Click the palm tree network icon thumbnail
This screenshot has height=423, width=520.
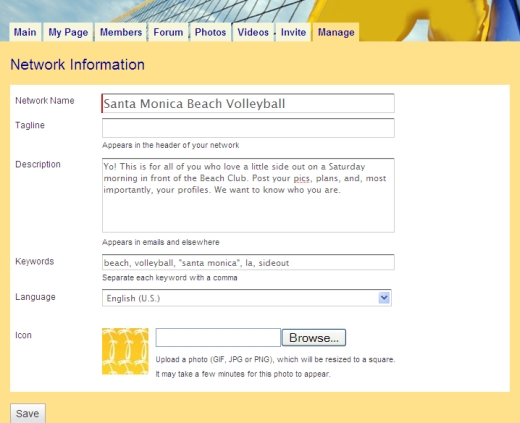point(125,351)
